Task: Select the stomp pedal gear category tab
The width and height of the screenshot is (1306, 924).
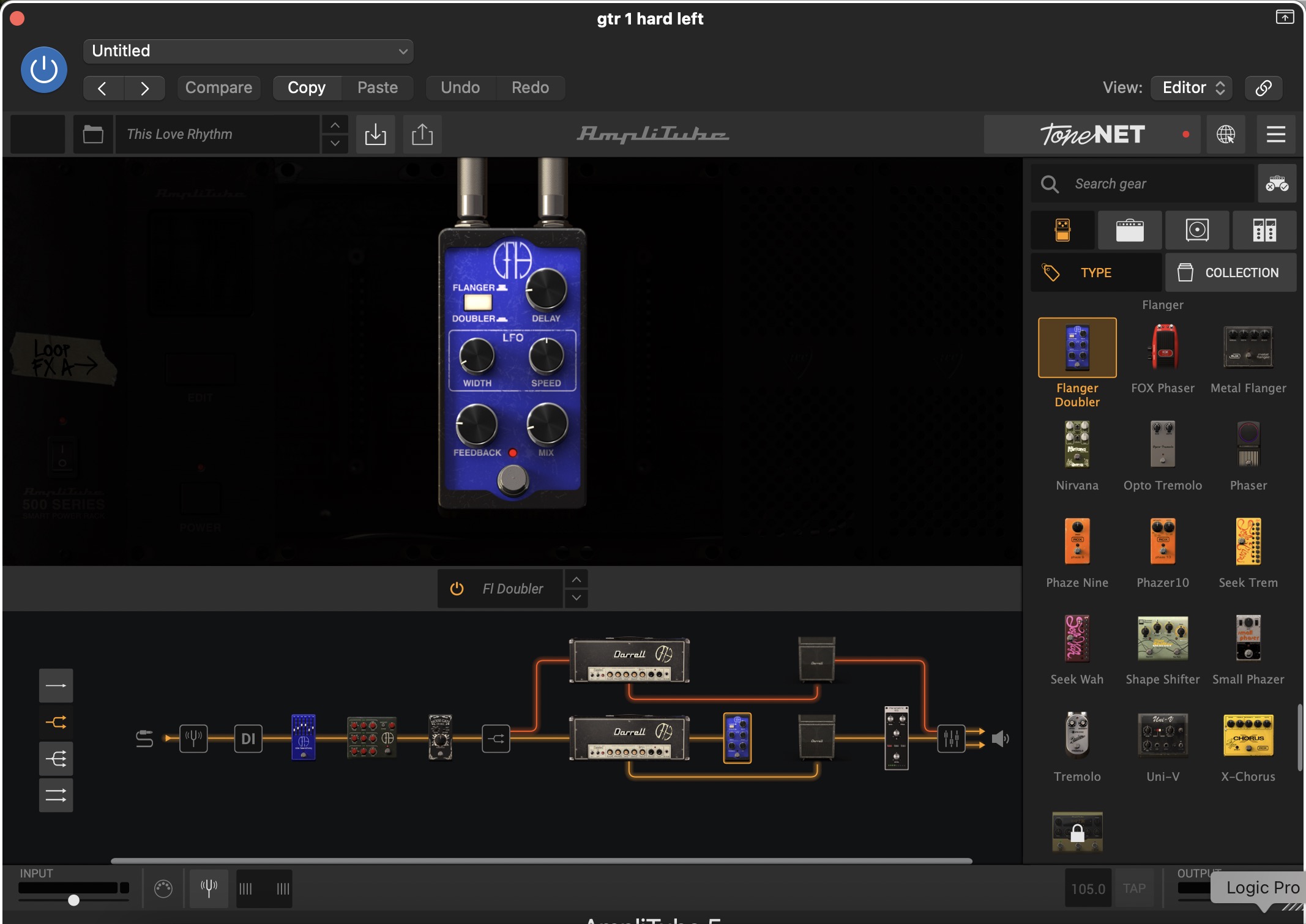Action: [1063, 230]
